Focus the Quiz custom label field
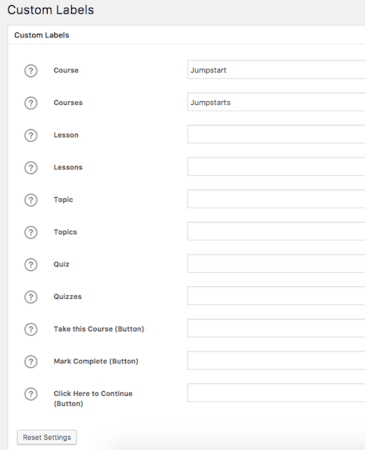365x450 pixels. pos(276,264)
